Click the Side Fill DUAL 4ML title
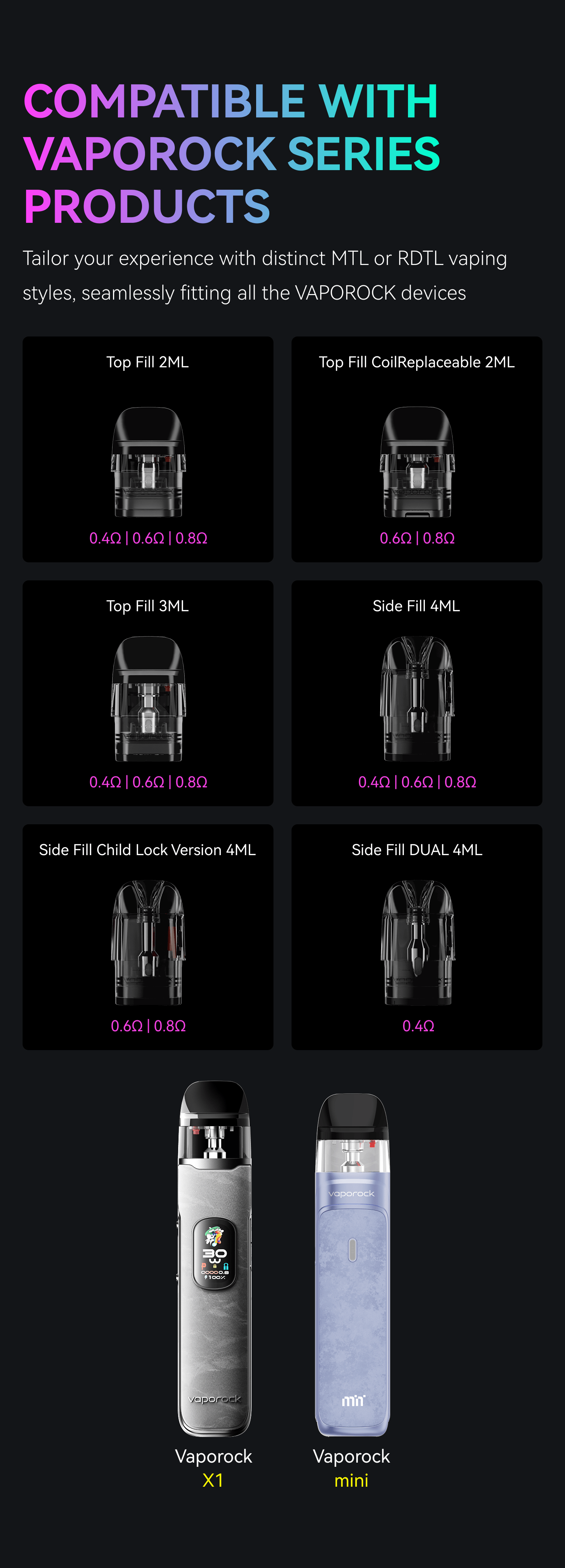Viewport: 565px width, 1568px height. (x=417, y=850)
